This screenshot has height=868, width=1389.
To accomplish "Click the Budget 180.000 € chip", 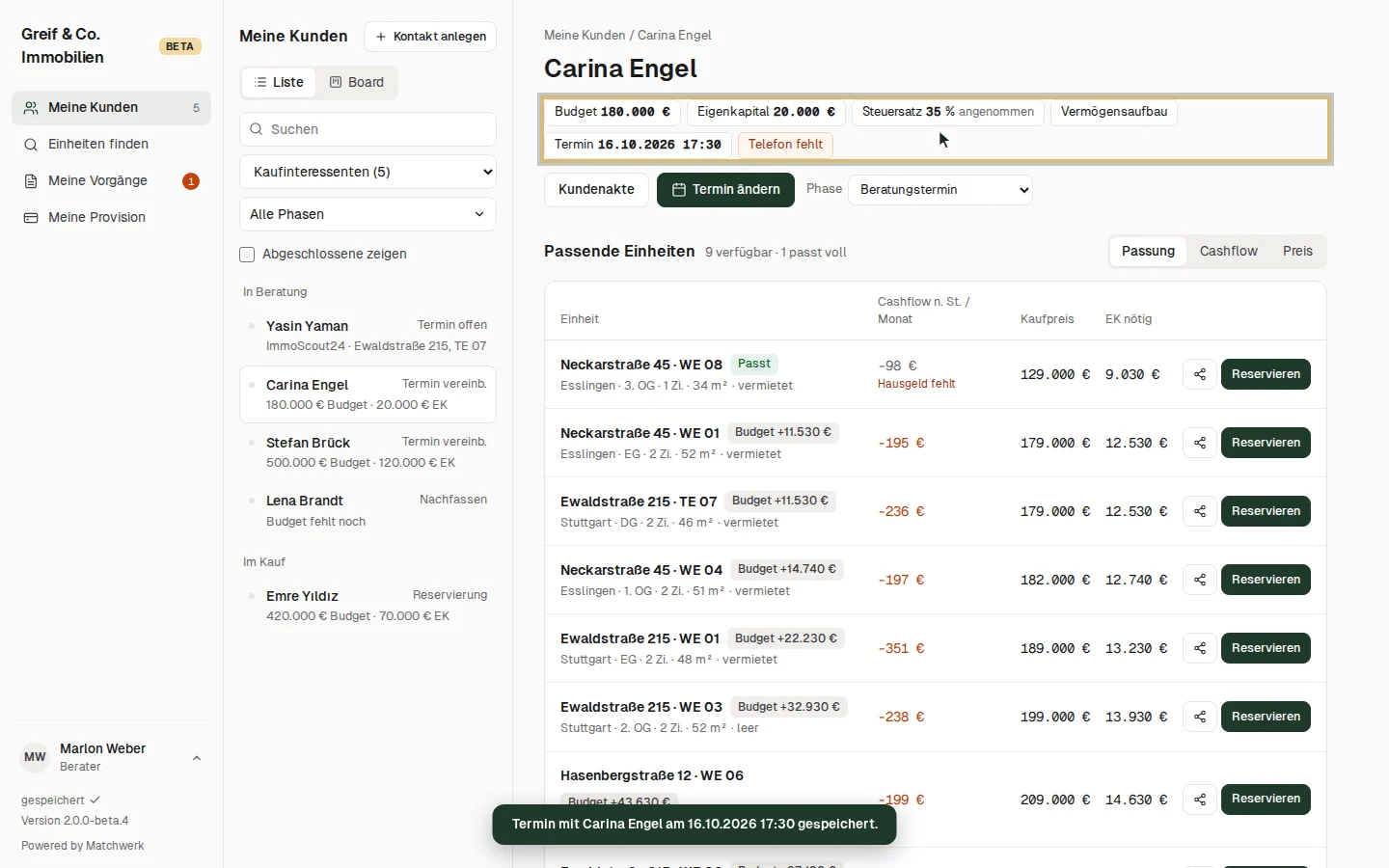I will pyautogui.click(x=612, y=112).
